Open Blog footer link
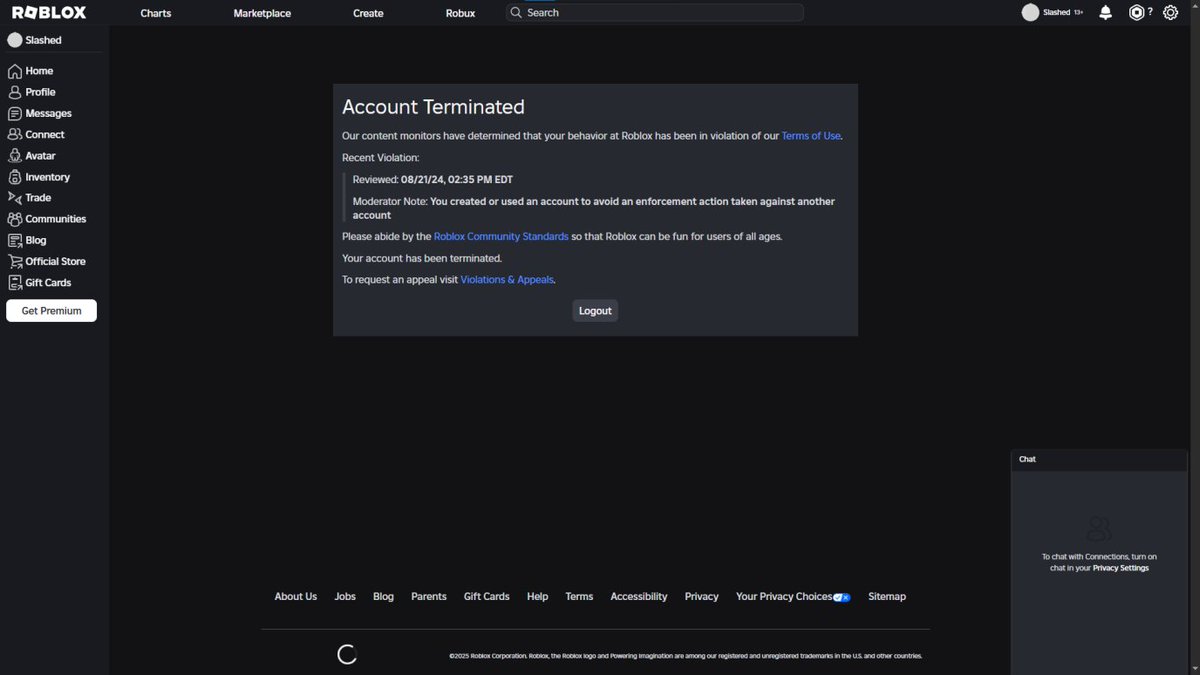This screenshot has height=675, width=1200. pyautogui.click(x=383, y=597)
